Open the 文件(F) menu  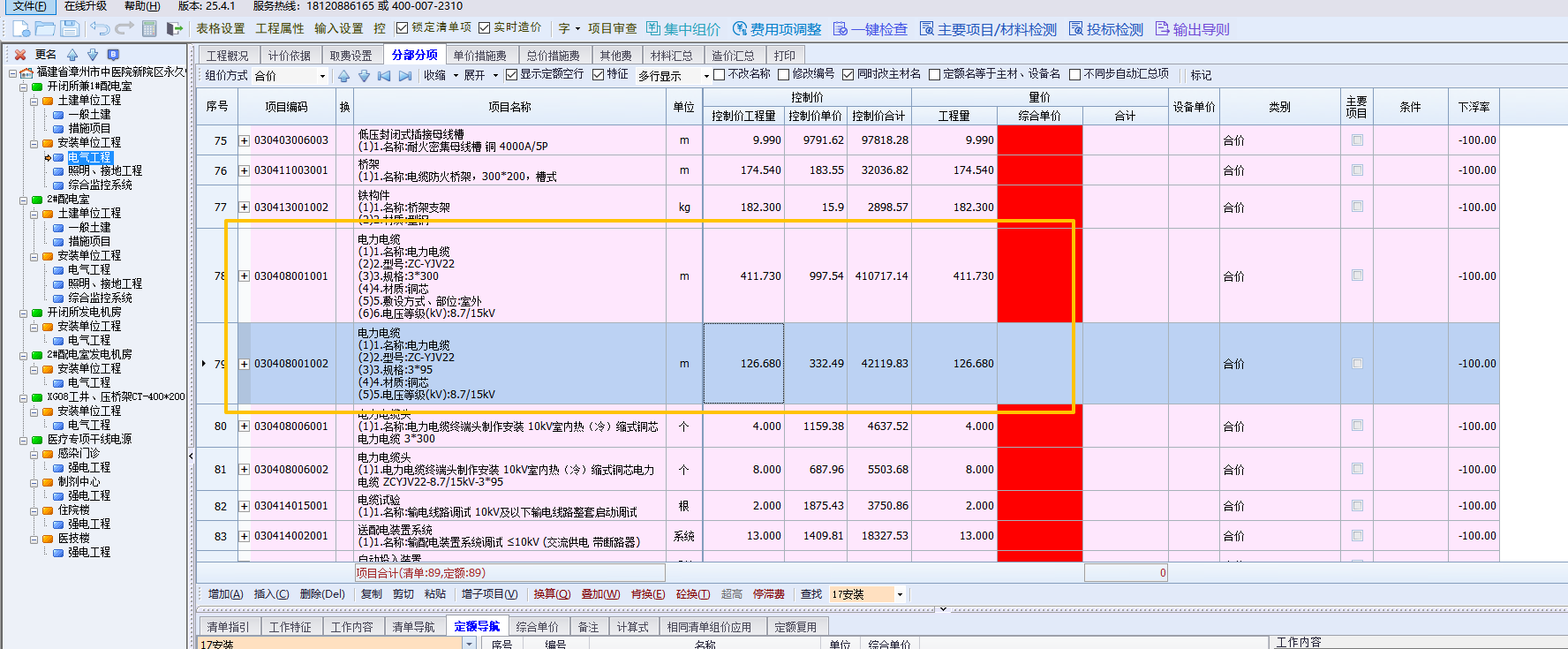[x=30, y=6]
